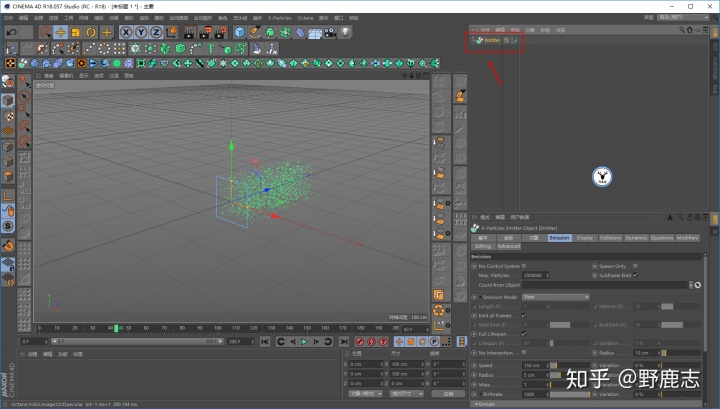Open the Advanced tab
Image resolution: width=720 pixels, height=409 pixels.
click(x=508, y=246)
